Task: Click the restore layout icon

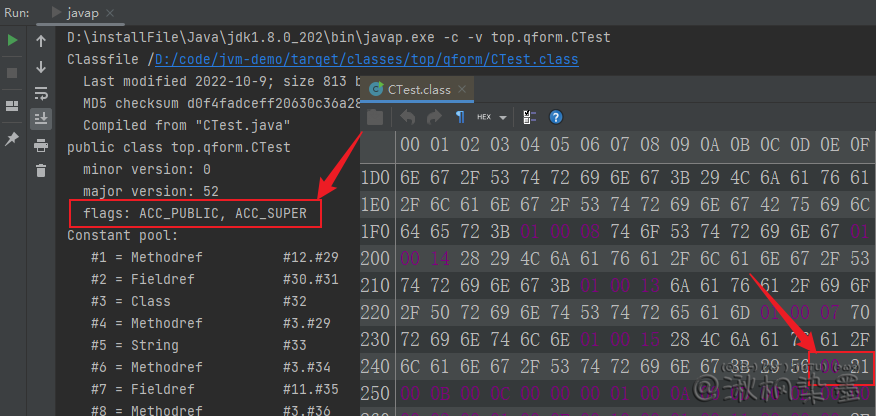Action: click(12, 105)
